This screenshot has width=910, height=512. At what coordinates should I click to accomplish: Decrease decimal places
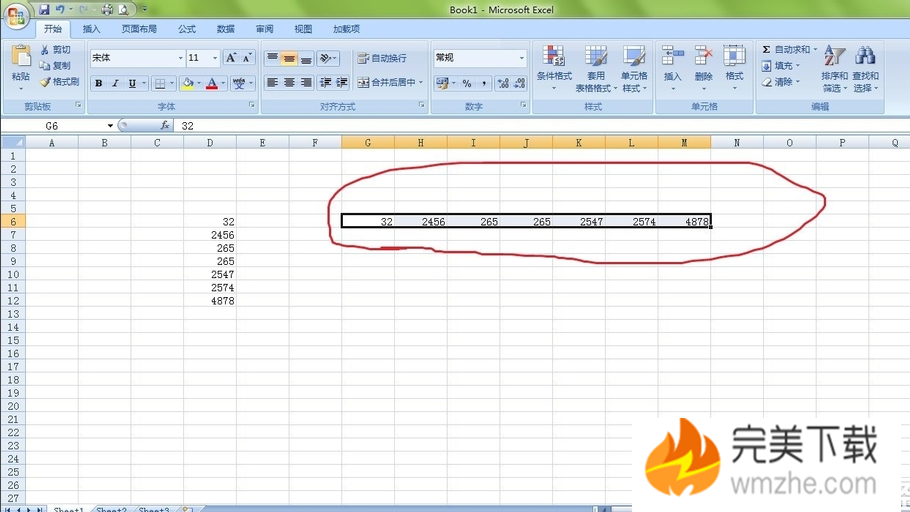coord(520,84)
